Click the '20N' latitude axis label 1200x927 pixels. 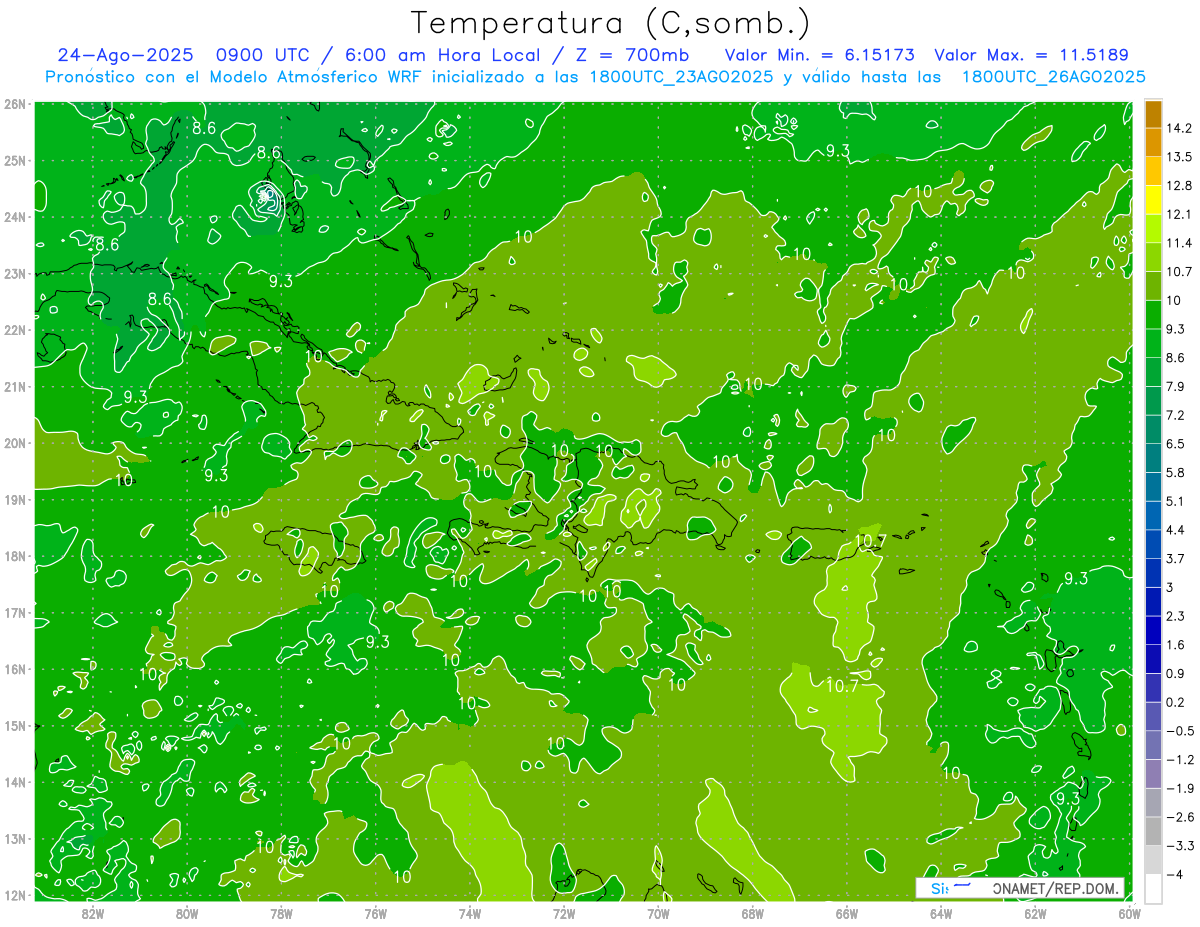(14, 442)
